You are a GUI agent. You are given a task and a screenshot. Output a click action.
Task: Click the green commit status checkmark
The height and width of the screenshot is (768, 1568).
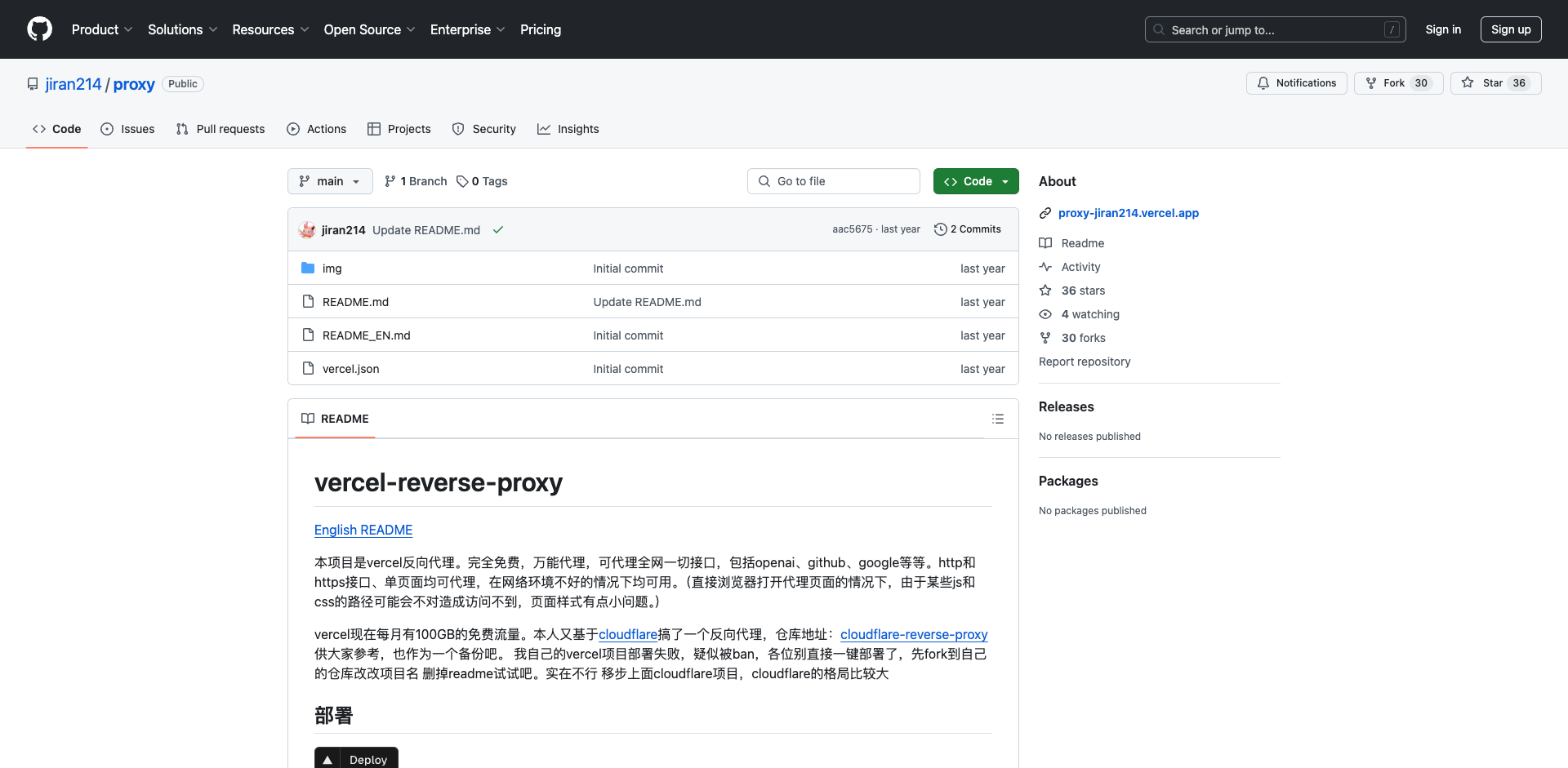point(498,230)
